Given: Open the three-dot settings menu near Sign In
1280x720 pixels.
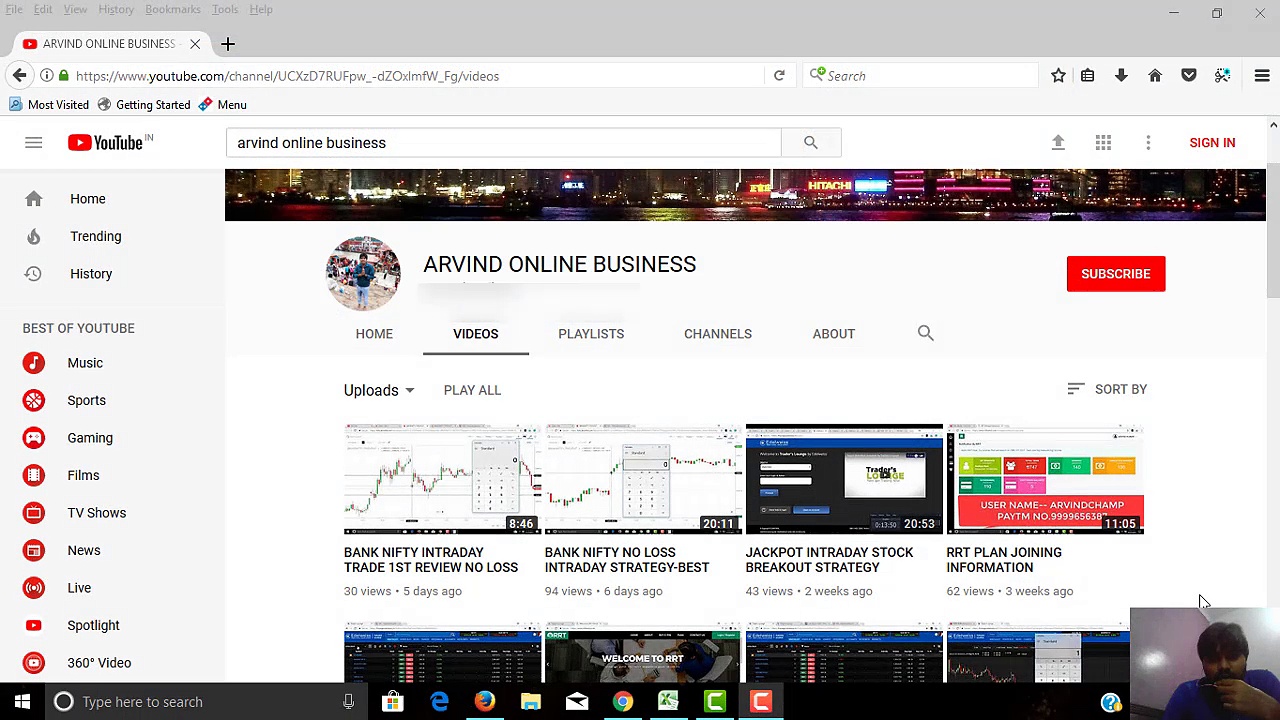Looking at the screenshot, I should tap(1148, 143).
